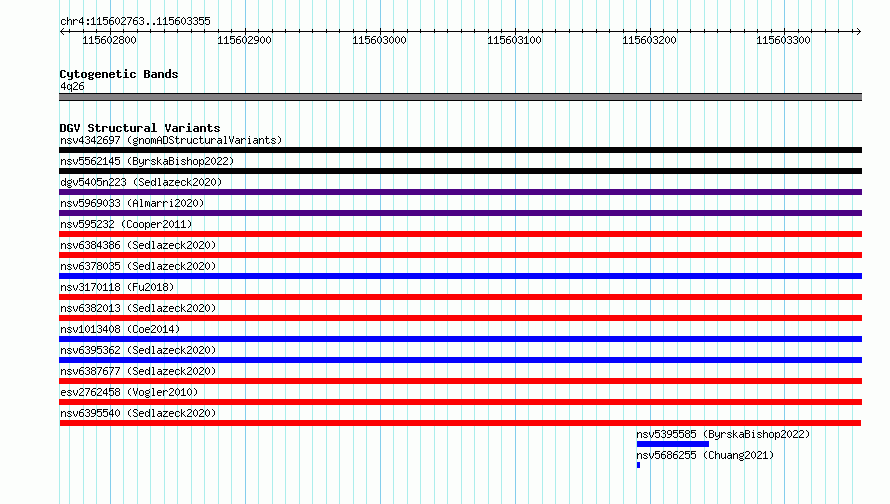Click the red bar under nsv6387677
The width and height of the screenshot is (890, 504).
pos(460,381)
